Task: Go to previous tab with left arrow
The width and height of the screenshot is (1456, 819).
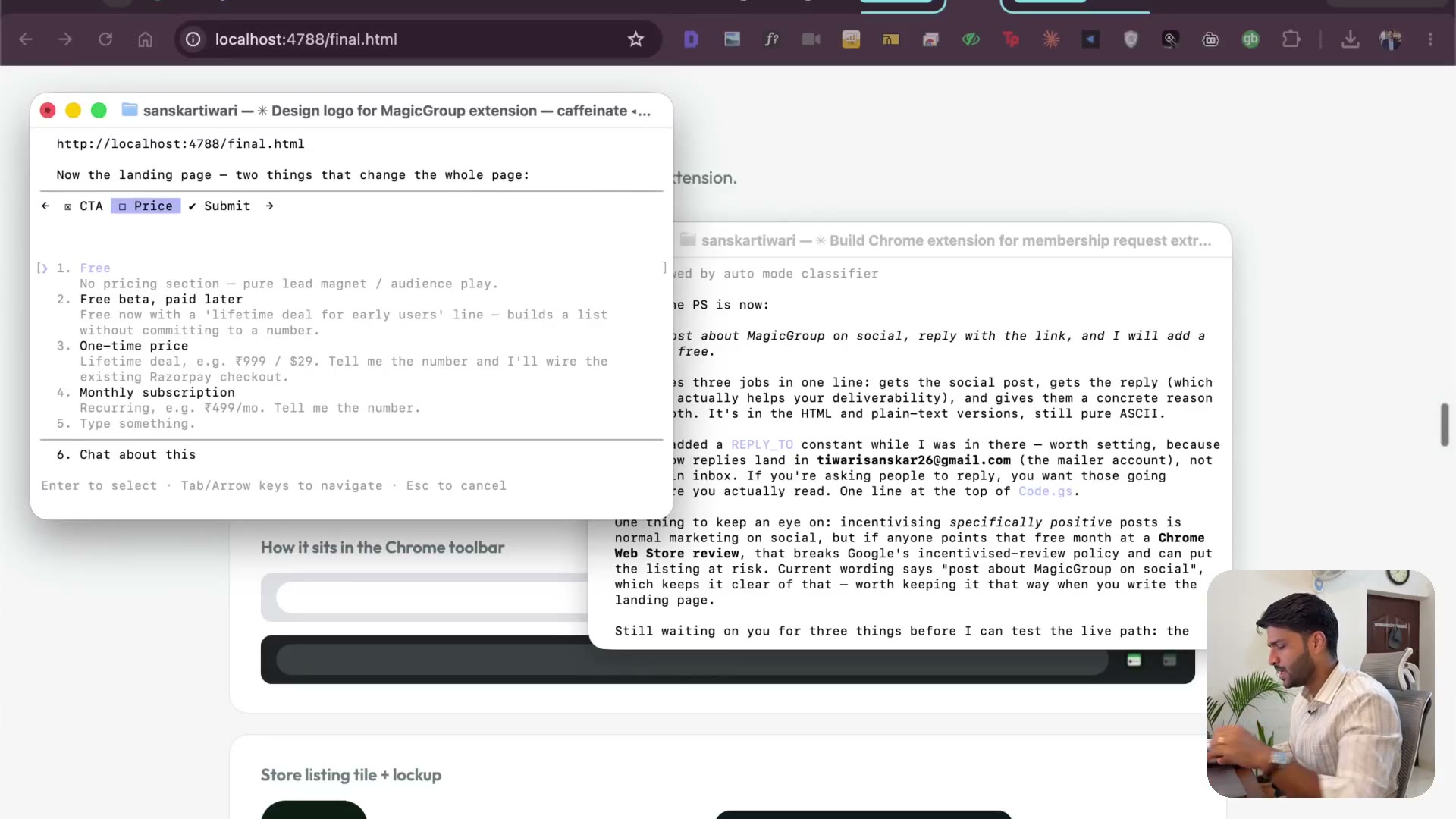Action: 45,206
